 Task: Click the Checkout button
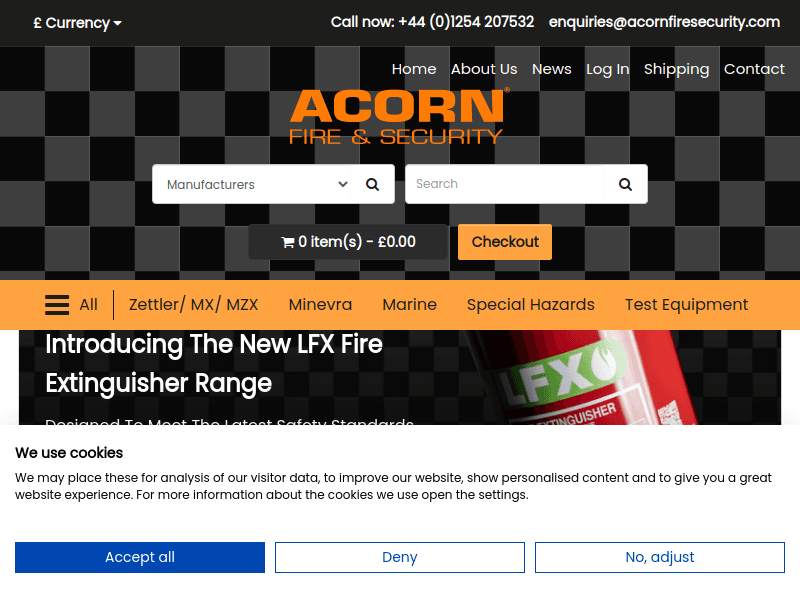504,241
